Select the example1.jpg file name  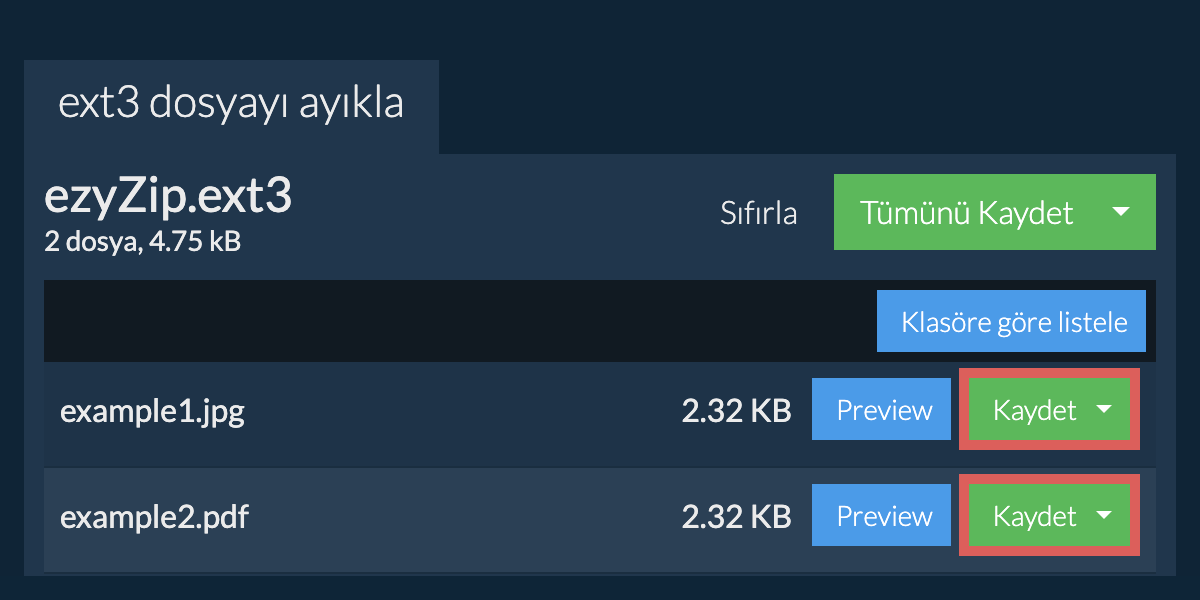pyautogui.click(x=152, y=411)
